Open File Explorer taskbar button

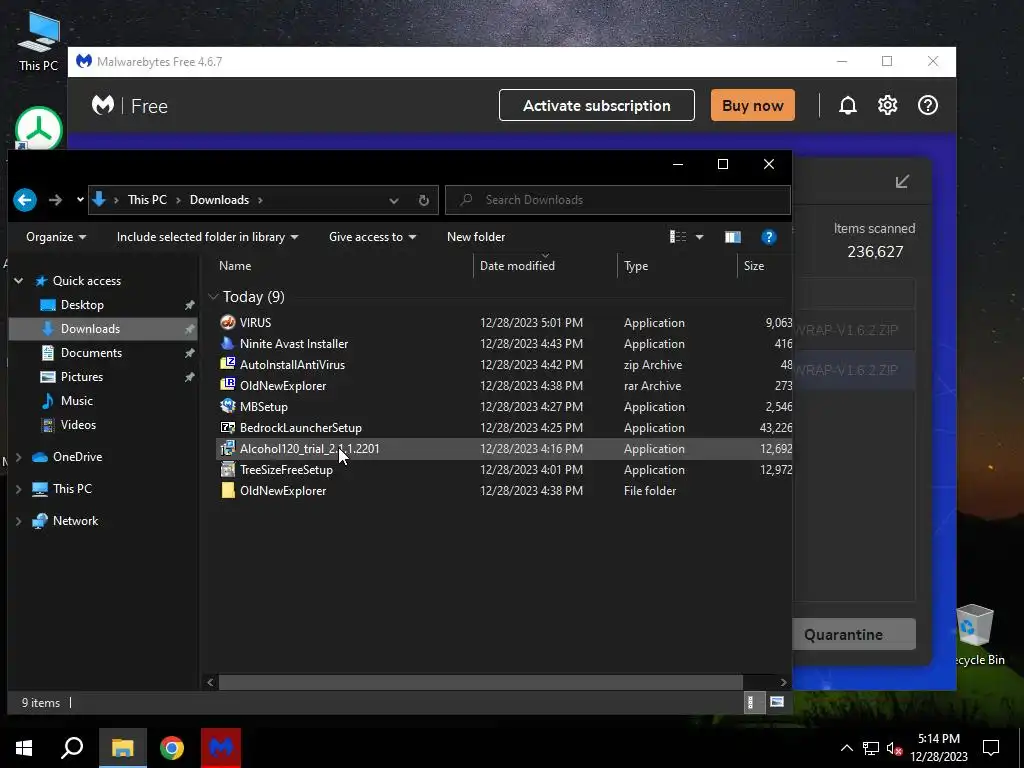pos(122,748)
